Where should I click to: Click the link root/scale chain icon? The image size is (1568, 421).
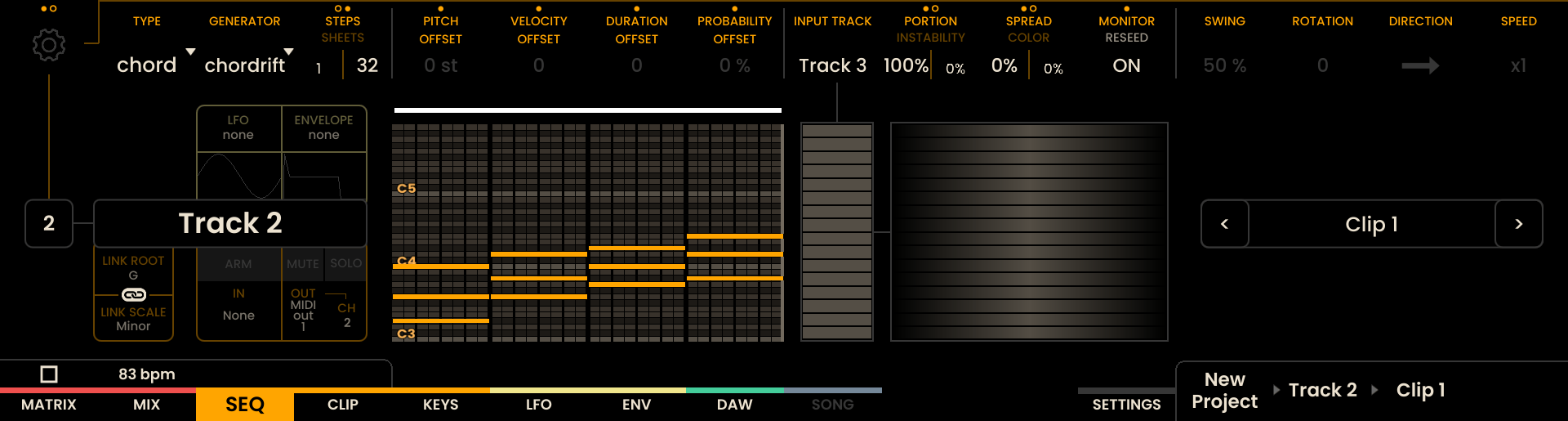coord(133,294)
